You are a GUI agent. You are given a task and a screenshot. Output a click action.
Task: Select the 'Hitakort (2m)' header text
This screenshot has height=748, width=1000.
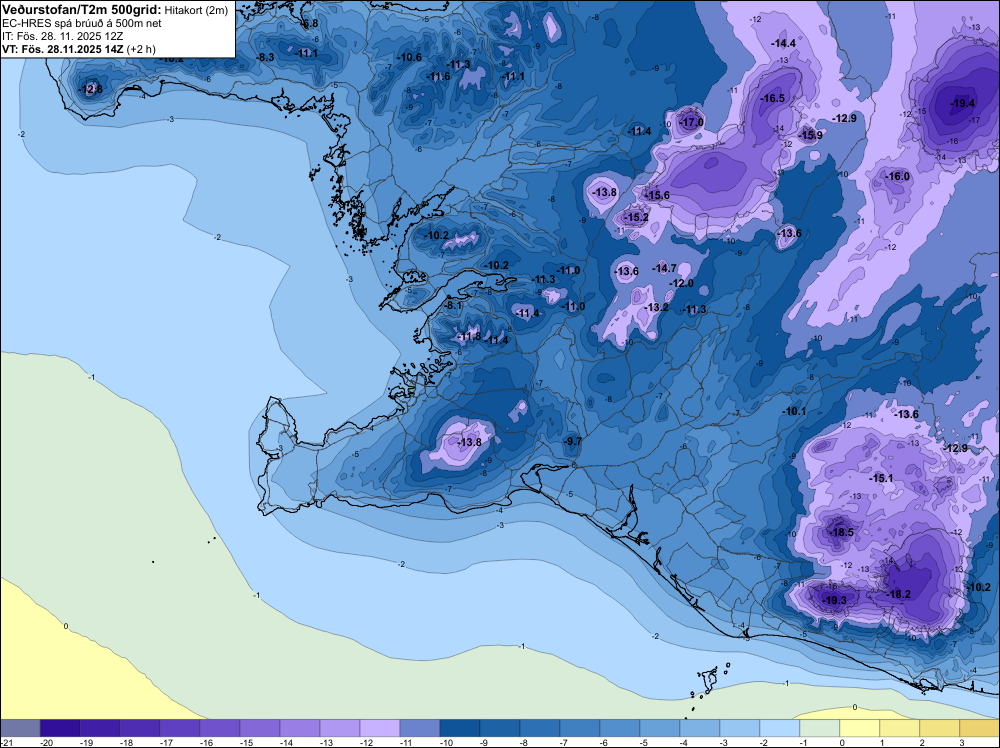pyautogui.click(x=196, y=10)
